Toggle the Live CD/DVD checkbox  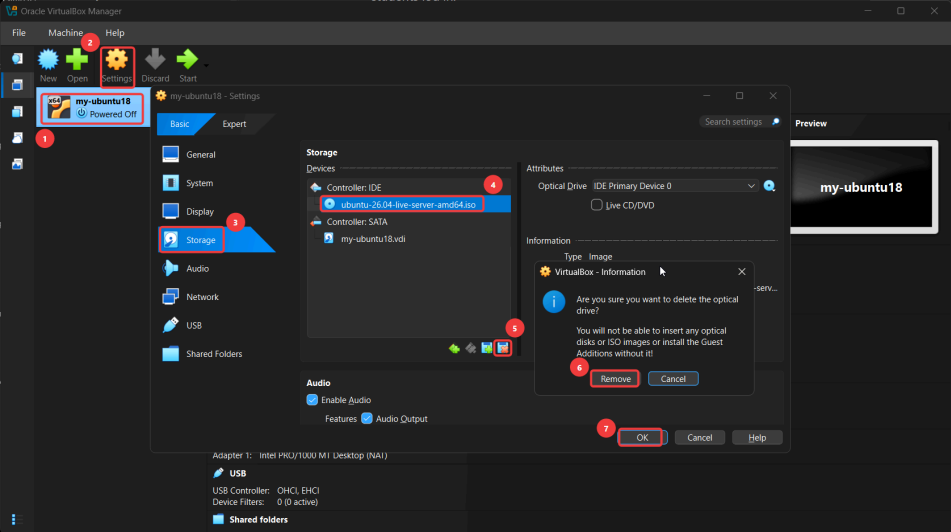coord(597,205)
